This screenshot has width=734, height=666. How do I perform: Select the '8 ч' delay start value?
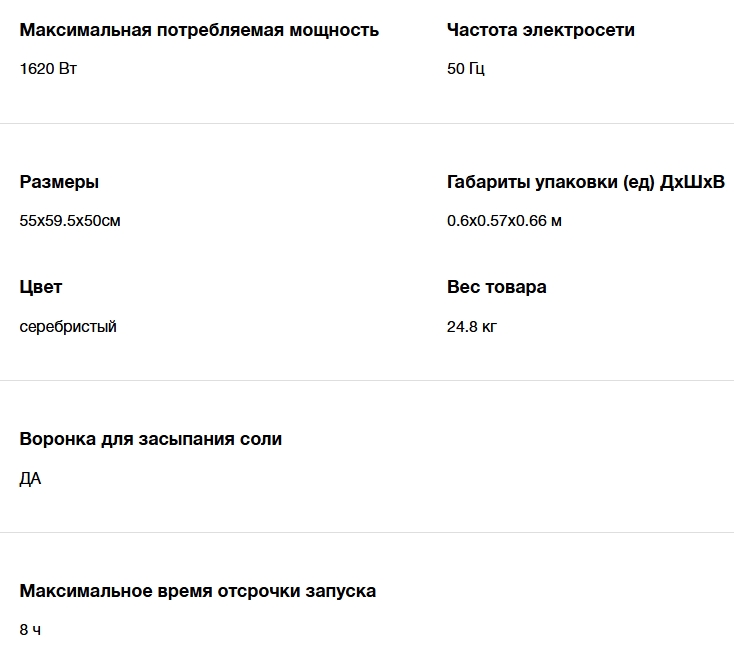click(x=31, y=631)
